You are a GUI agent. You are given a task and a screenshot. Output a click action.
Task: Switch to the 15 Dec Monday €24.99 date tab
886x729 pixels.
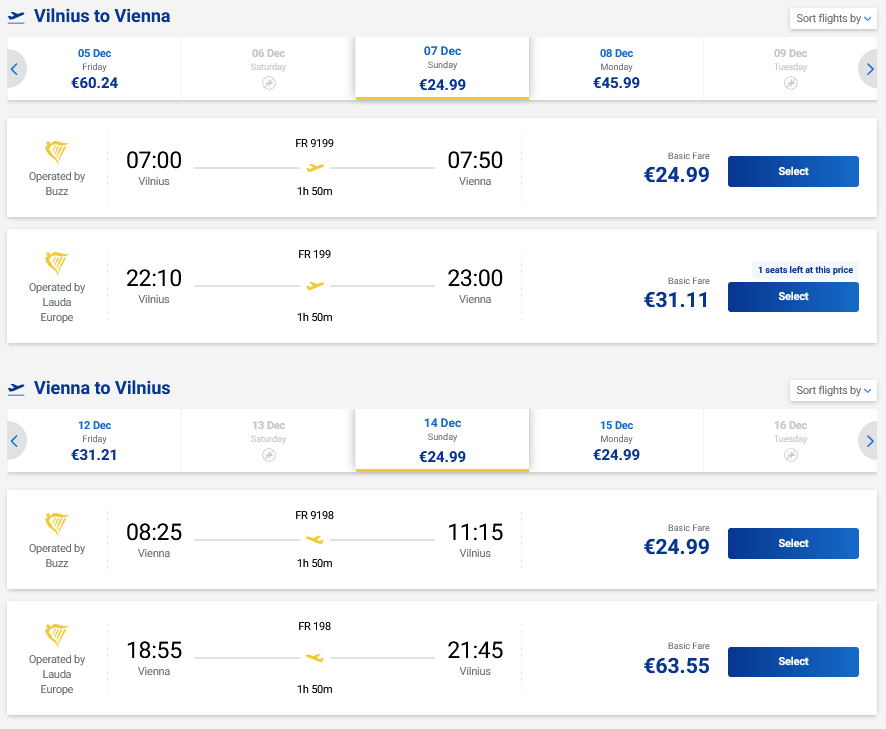click(616, 440)
